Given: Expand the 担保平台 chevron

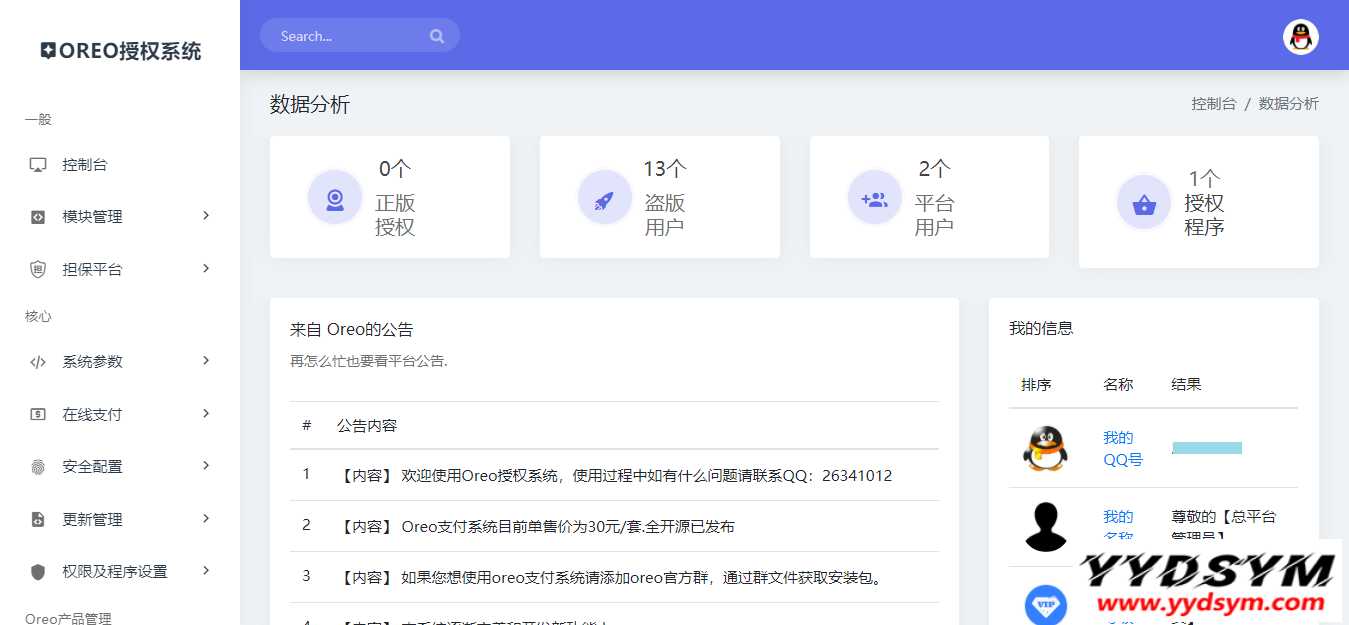Looking at the screenshot, I should (x=206, y=269).
